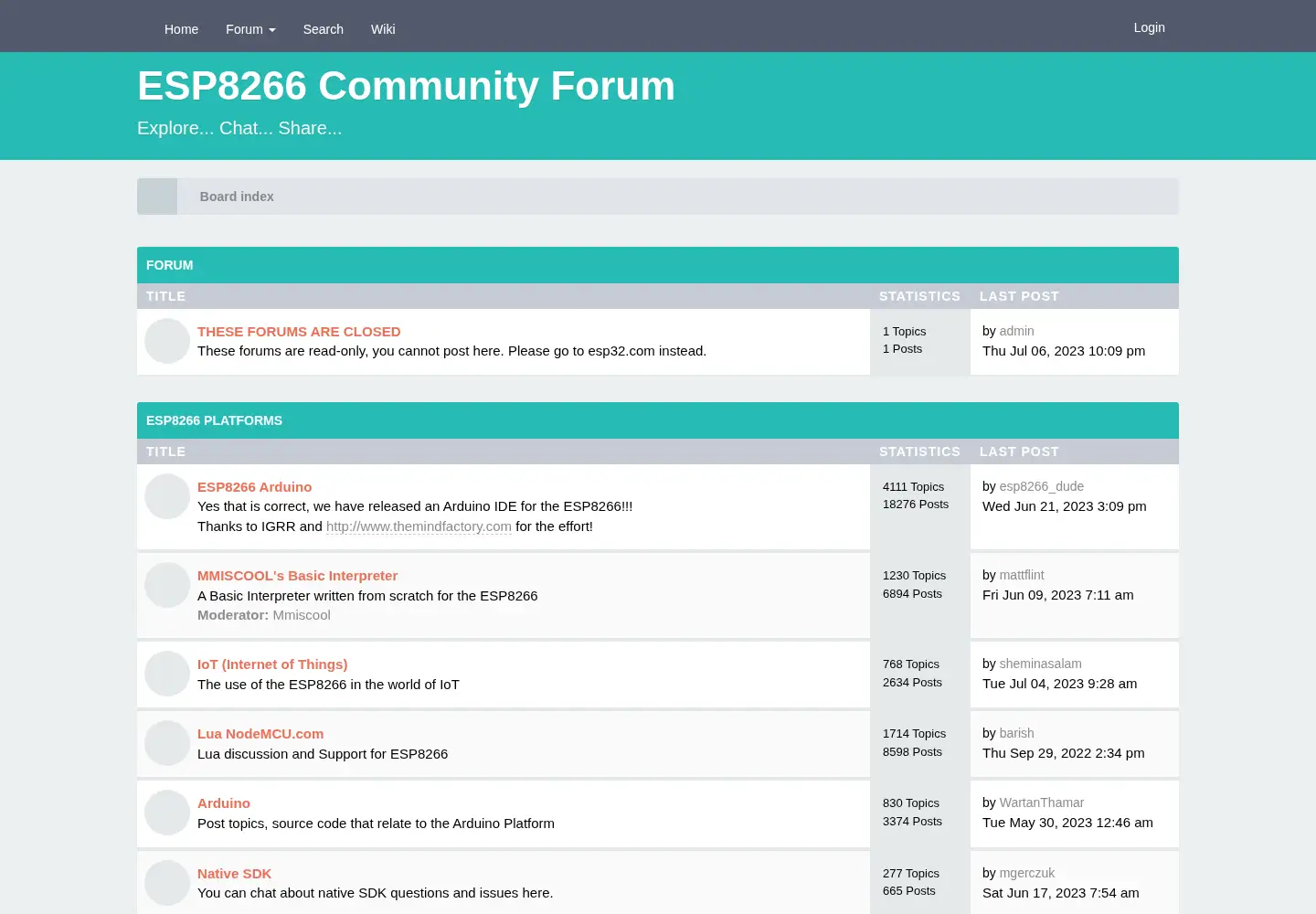View moderator Mmiscool's profile
This screenshot has height=914, width=1316.
tap(302, 615)
